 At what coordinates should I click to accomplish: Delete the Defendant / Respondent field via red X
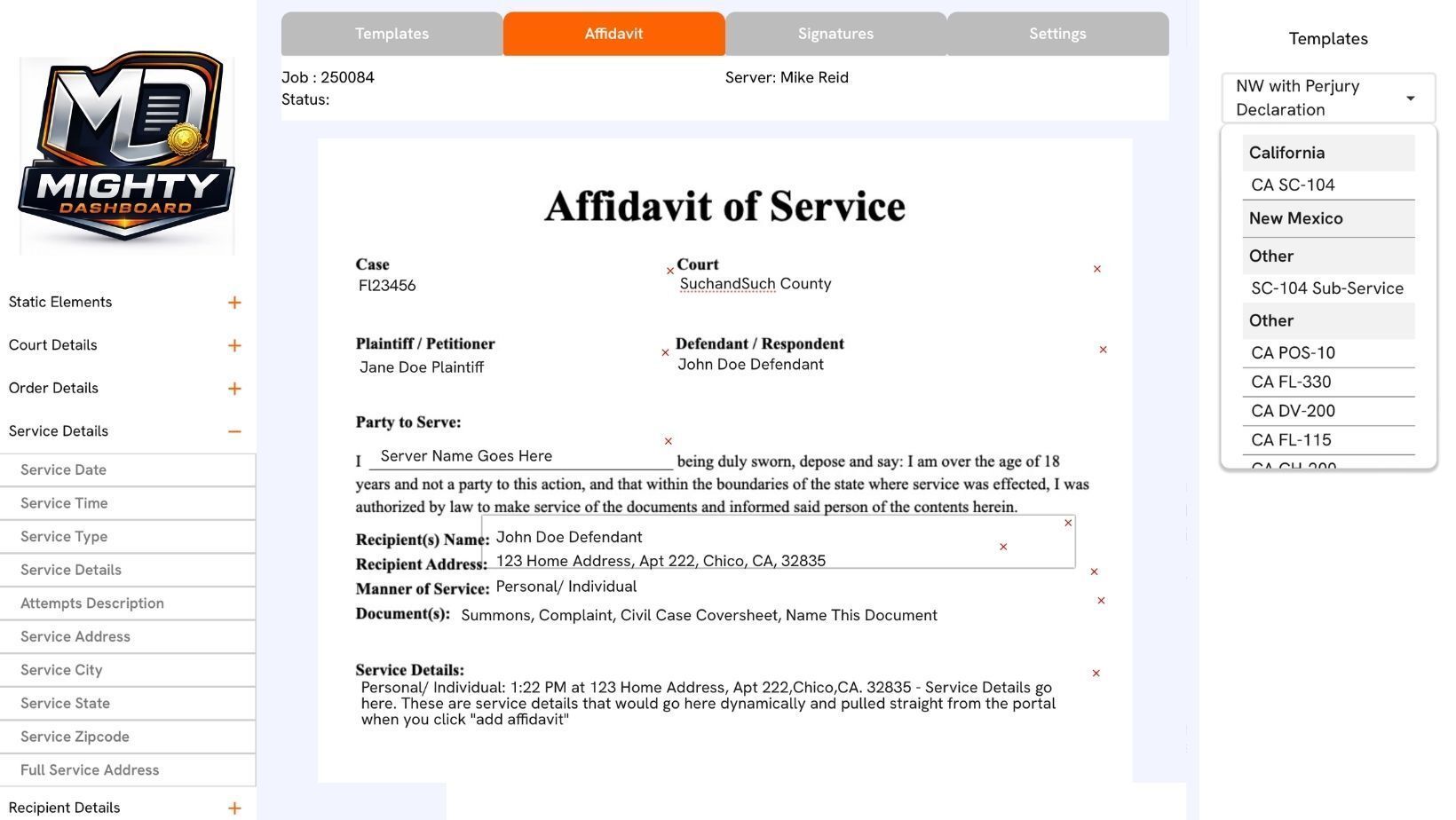[1104, 350]
